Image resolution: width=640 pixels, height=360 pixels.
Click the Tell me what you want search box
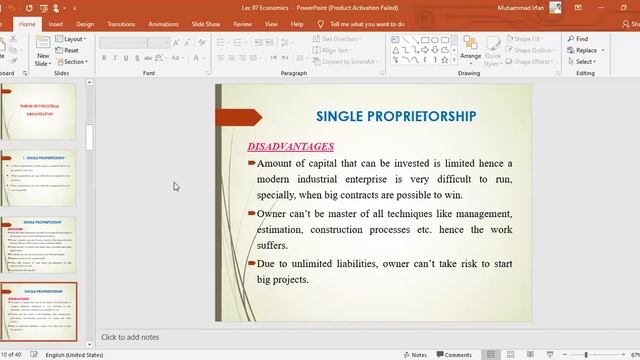click(x=361, y=24)
